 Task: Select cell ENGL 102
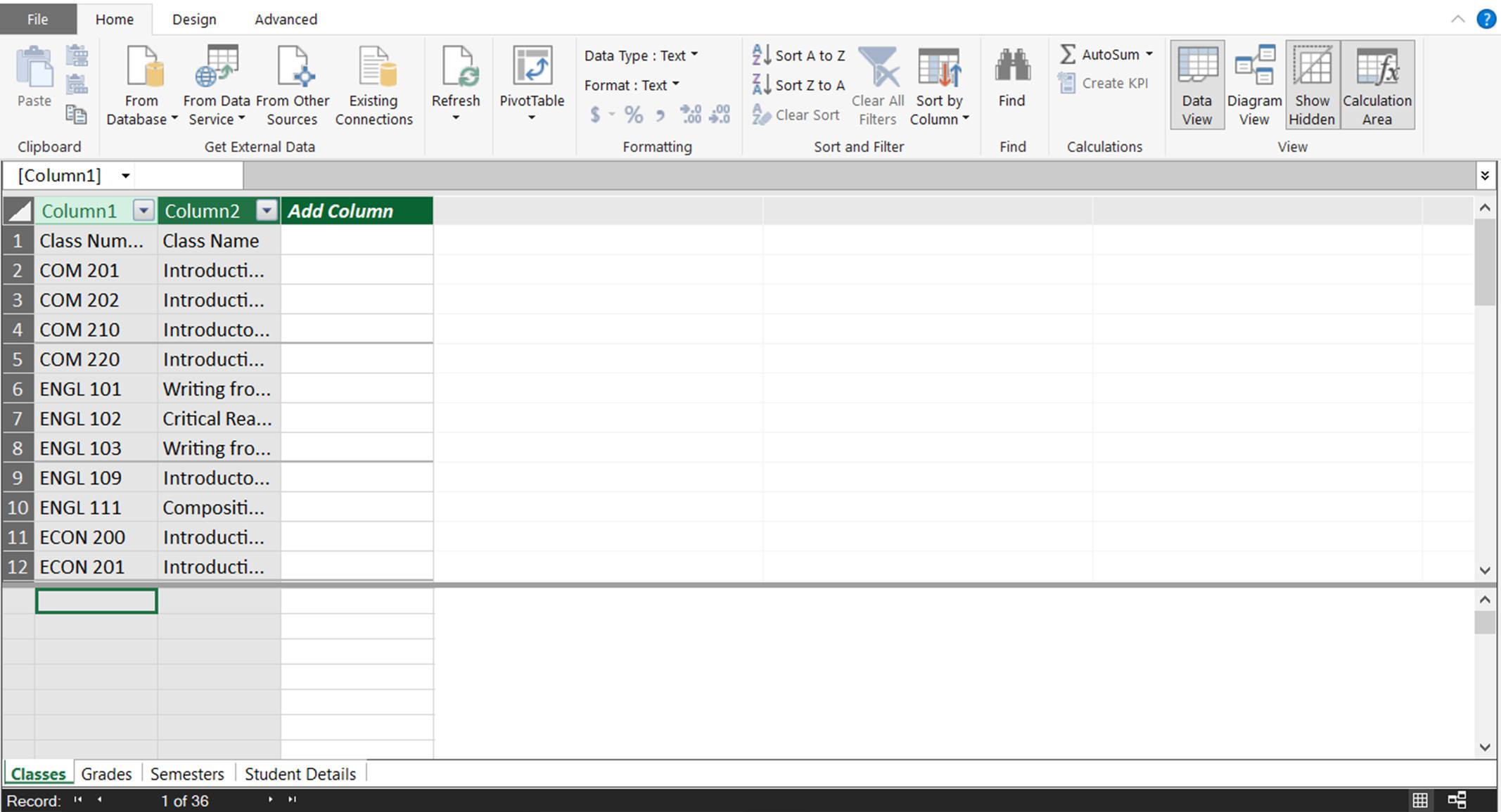[96, 418]
